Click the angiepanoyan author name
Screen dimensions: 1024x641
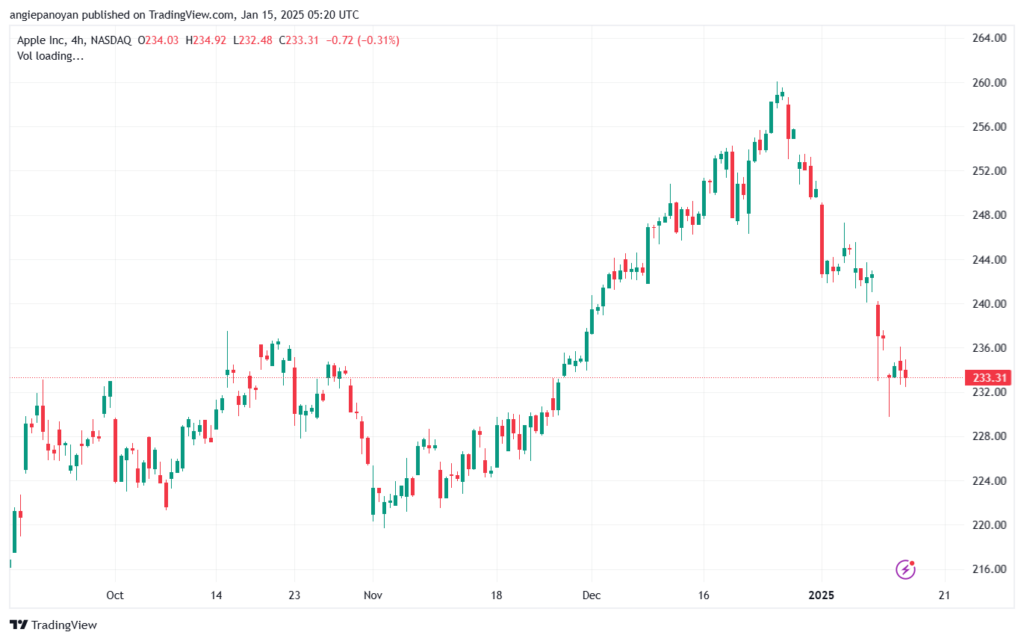tap(44, 14)
